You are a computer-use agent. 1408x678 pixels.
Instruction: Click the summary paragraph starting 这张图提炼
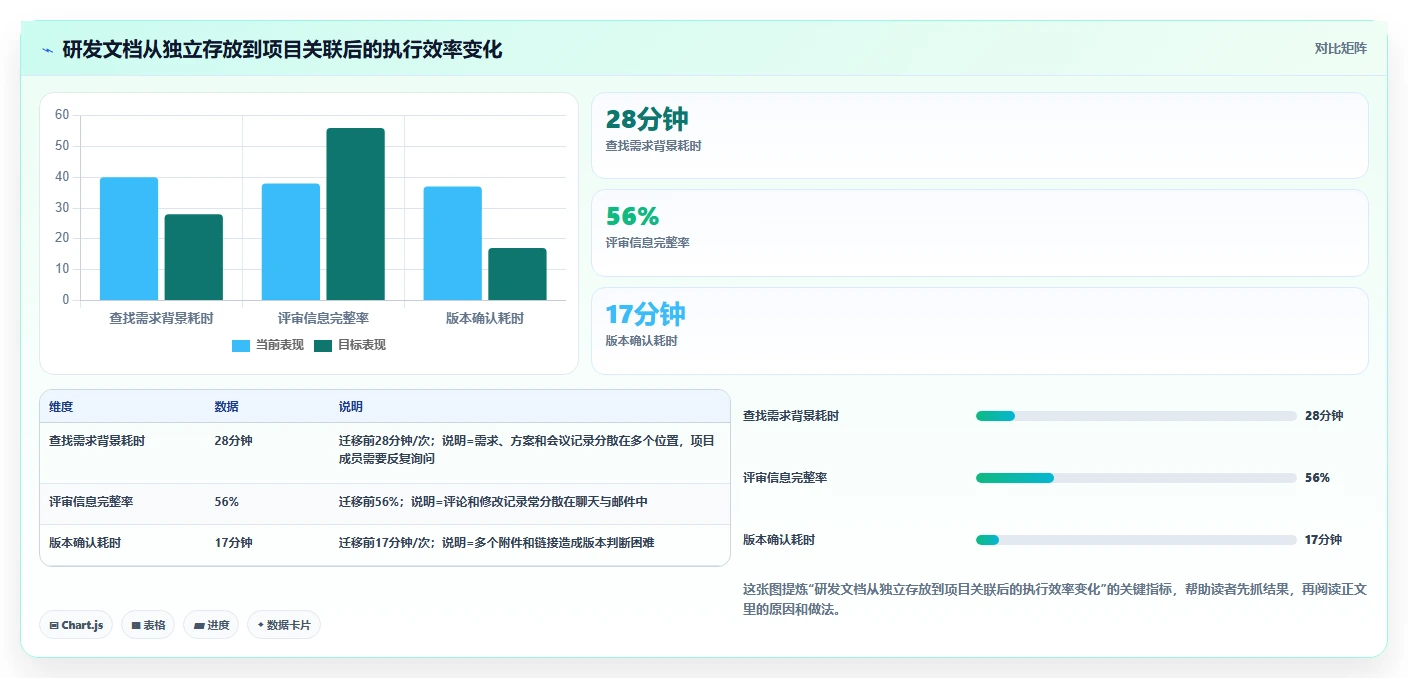pyautogui.click(x=1055, y=599)
